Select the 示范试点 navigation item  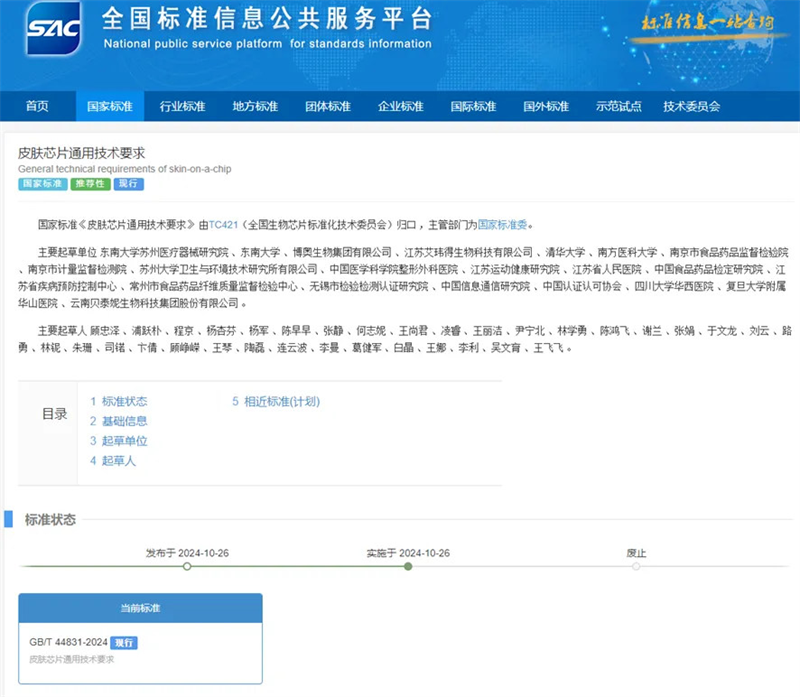(618, 107)
